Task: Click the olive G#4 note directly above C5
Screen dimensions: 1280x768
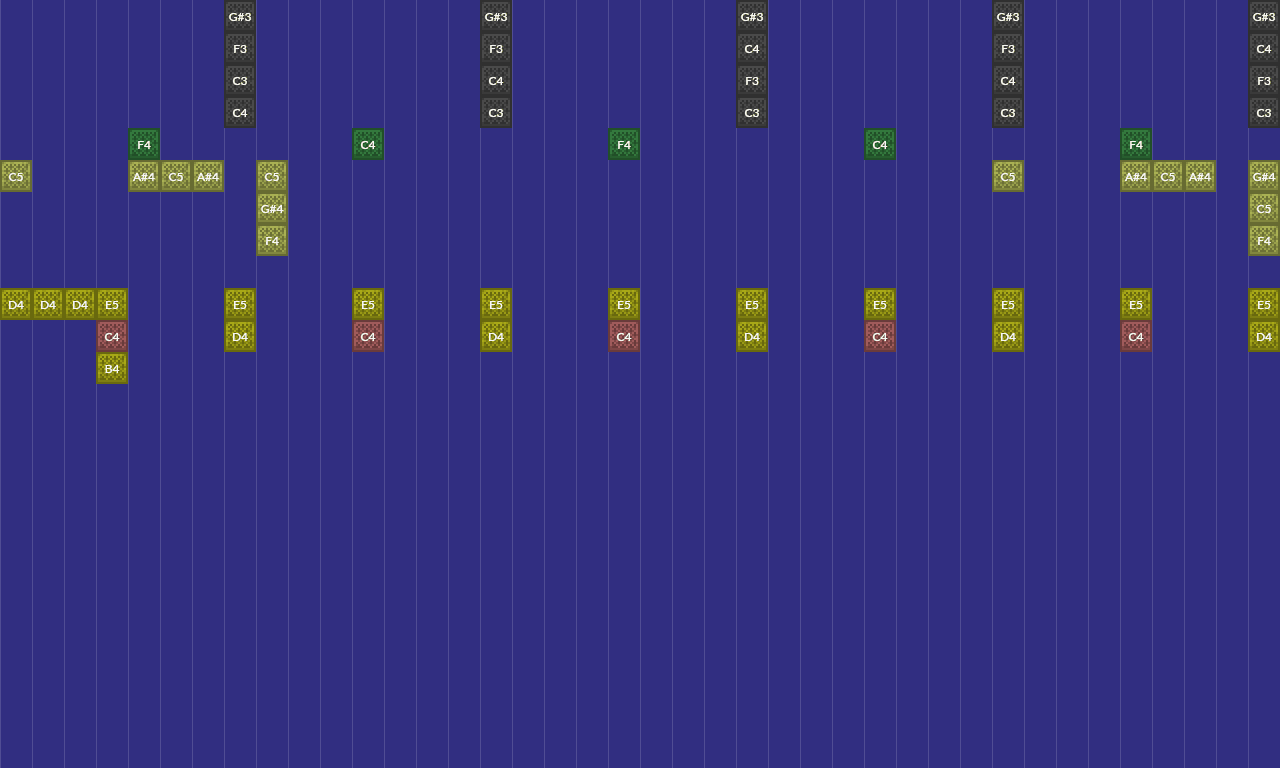Action: pos(1264,177)
